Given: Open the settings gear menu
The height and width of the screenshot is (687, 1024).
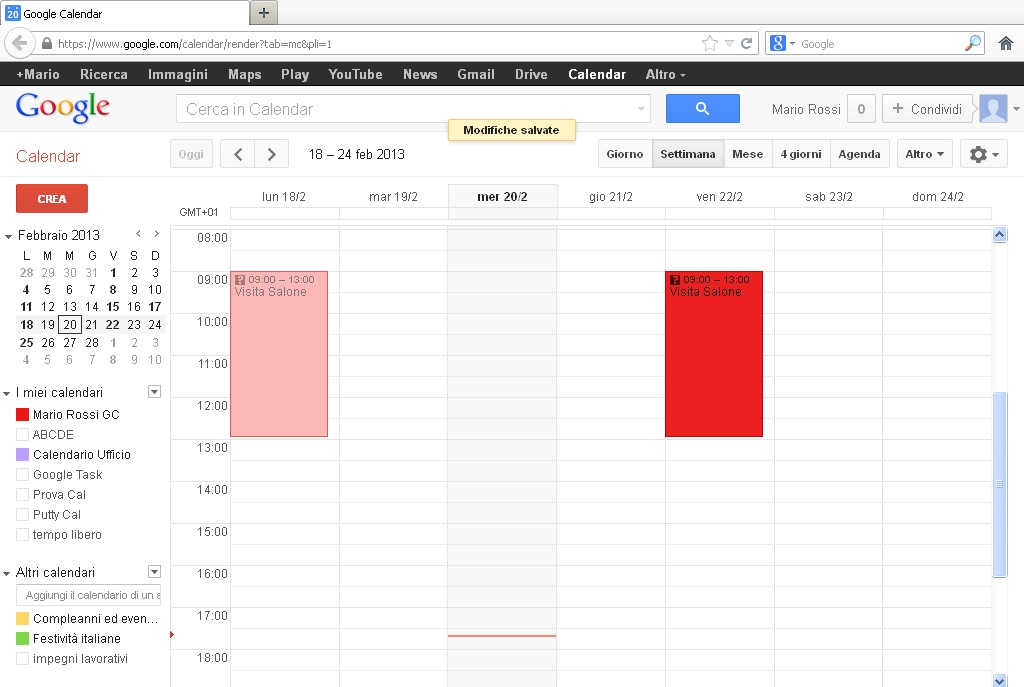Looking at the screenshot, I should click(984, 154).
